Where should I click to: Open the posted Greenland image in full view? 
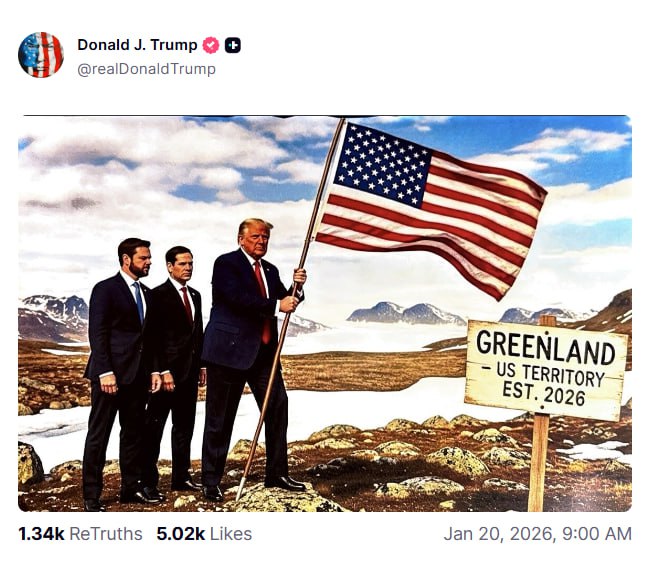(x=325, y=314)
